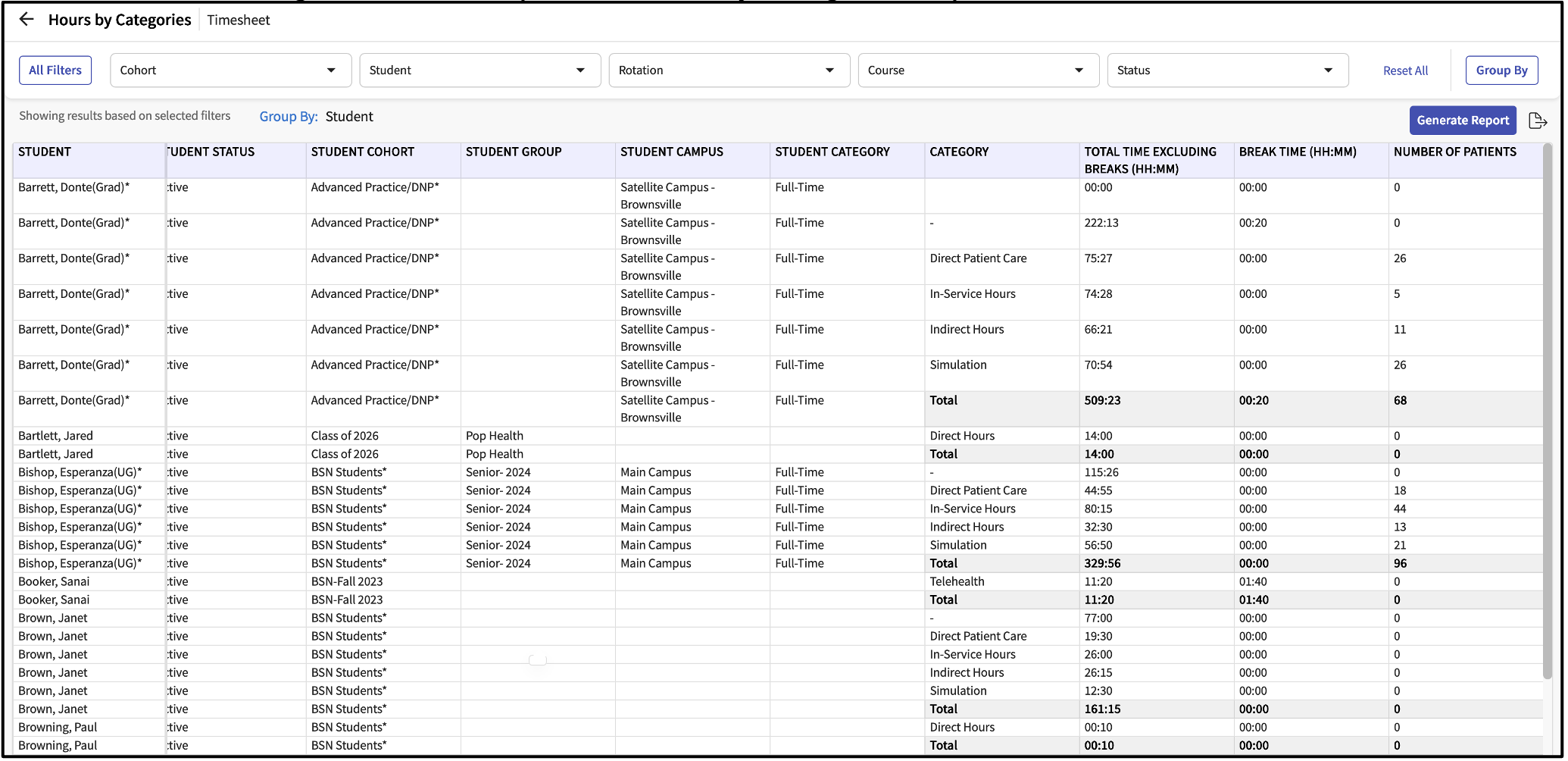Click the All Filters button
1568x761 pixels.
click(55, 70)
